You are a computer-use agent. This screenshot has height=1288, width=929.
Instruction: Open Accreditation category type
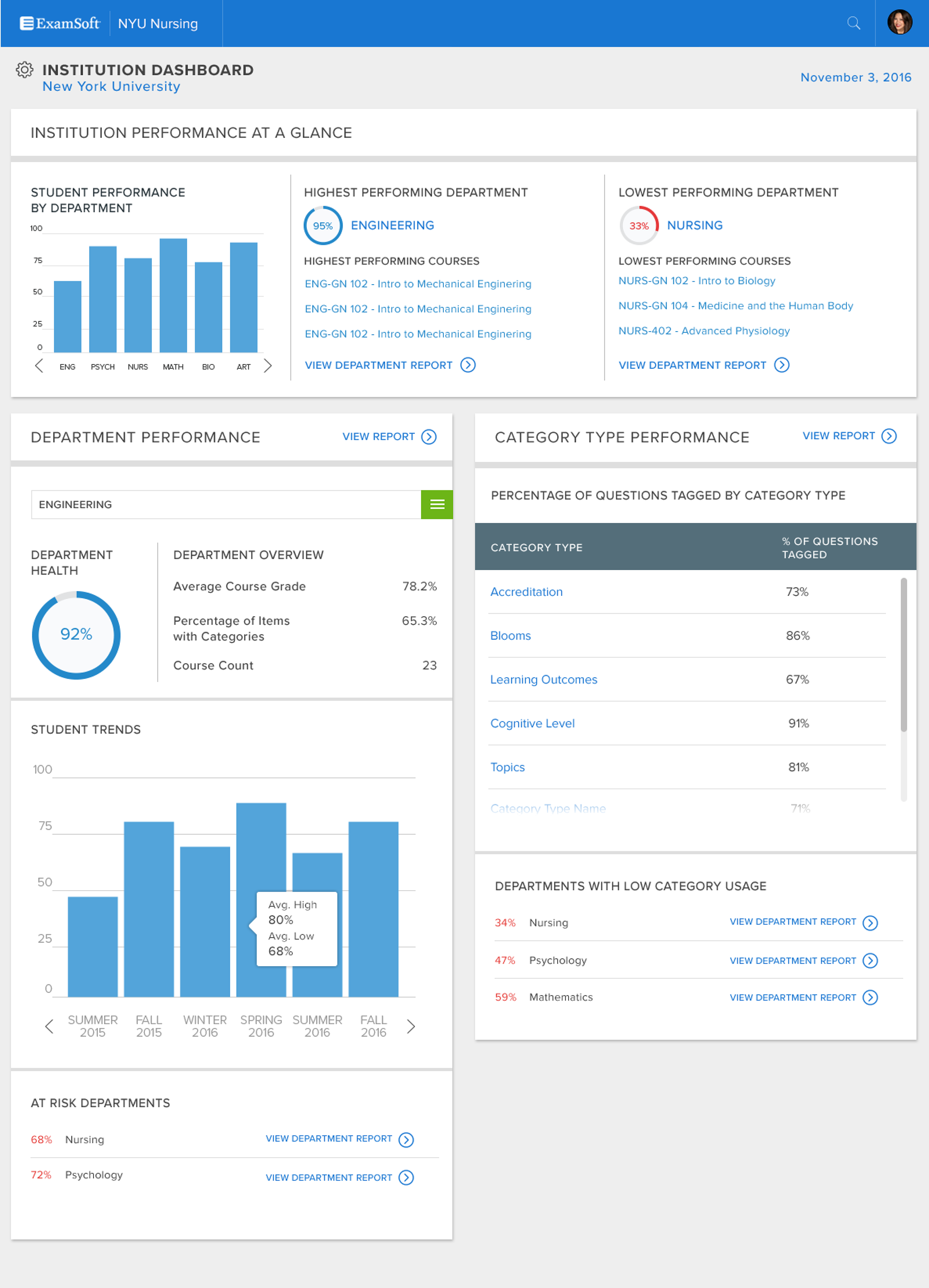coord(526,592)
